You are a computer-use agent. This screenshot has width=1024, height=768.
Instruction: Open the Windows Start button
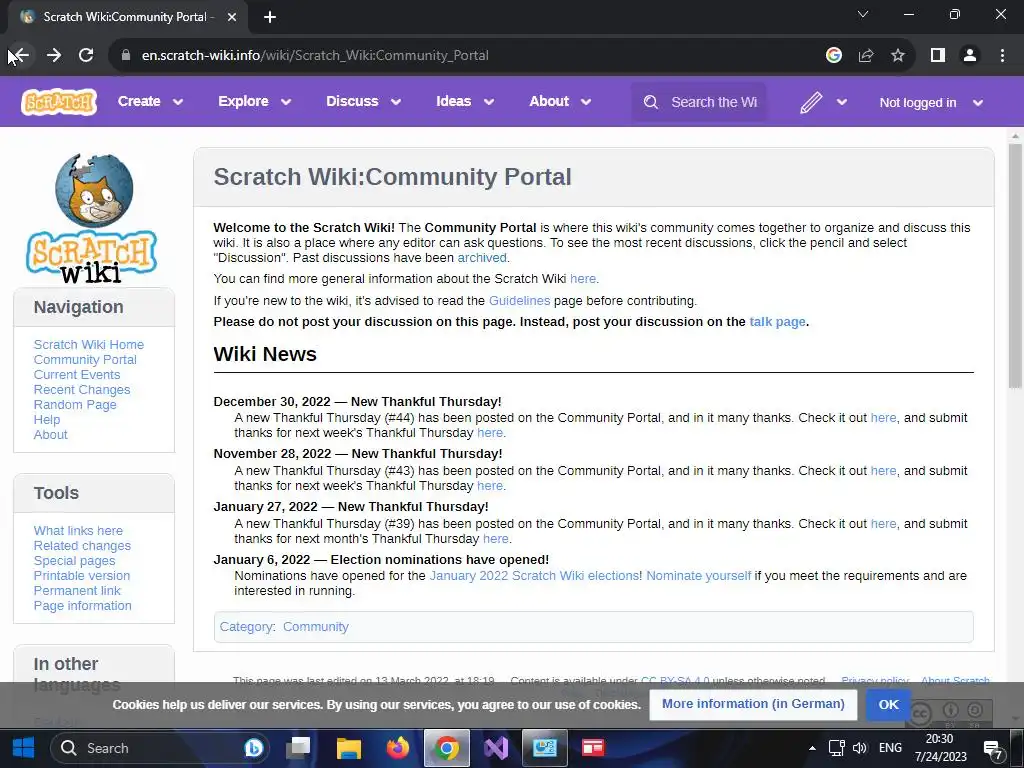(x=24, y=748)
